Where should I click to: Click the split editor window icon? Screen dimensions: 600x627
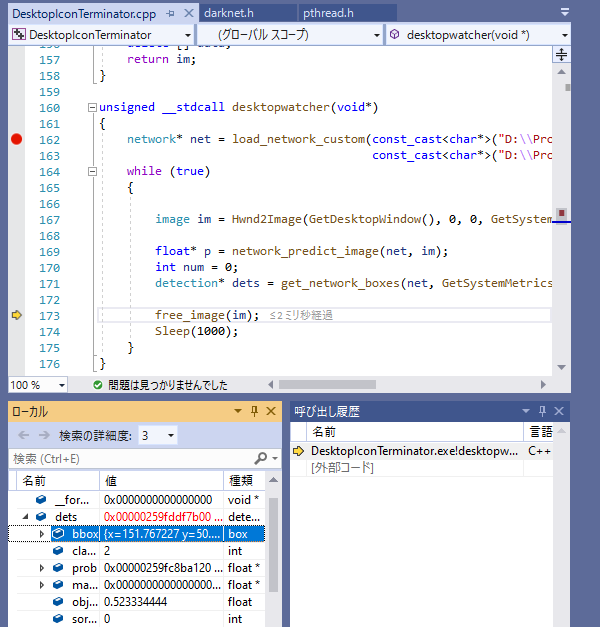point(561,54)
